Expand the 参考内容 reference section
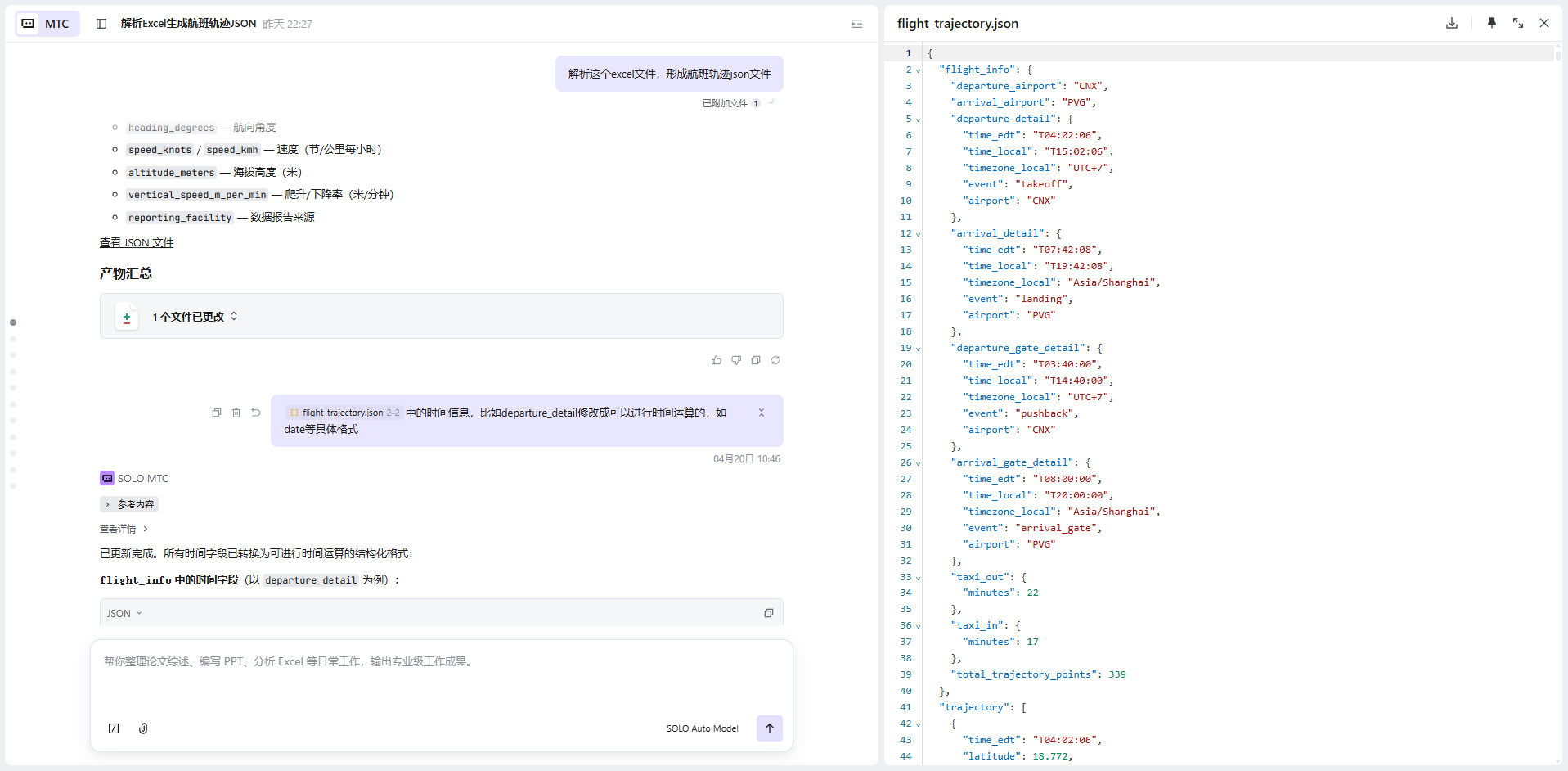 pos(129,504)
